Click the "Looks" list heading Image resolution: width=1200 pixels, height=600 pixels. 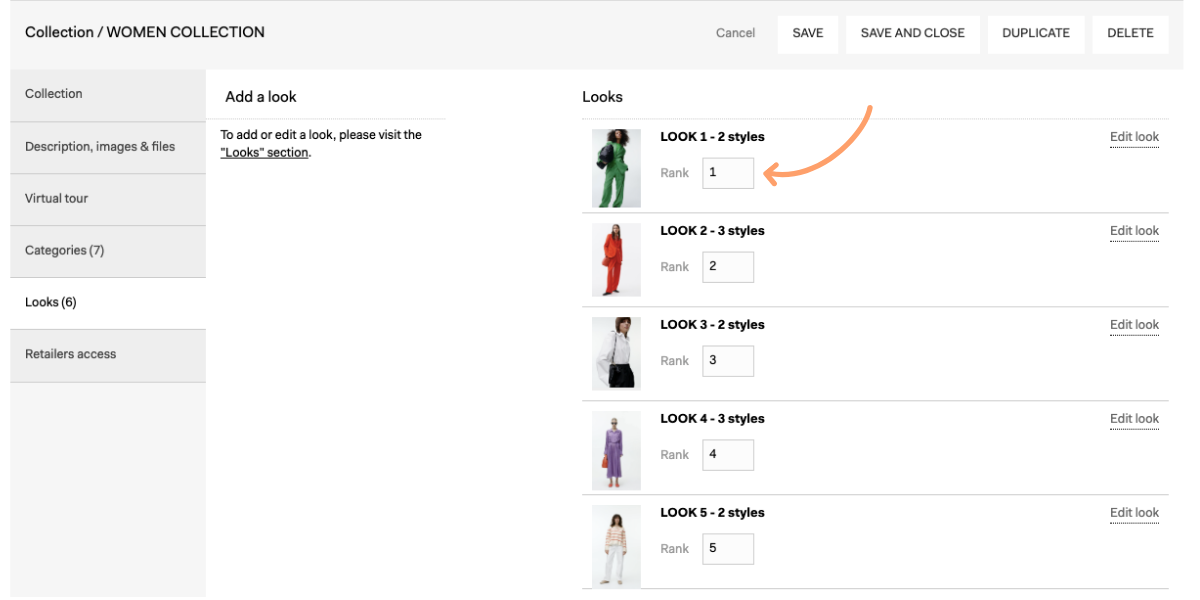[x=602, y=97]
